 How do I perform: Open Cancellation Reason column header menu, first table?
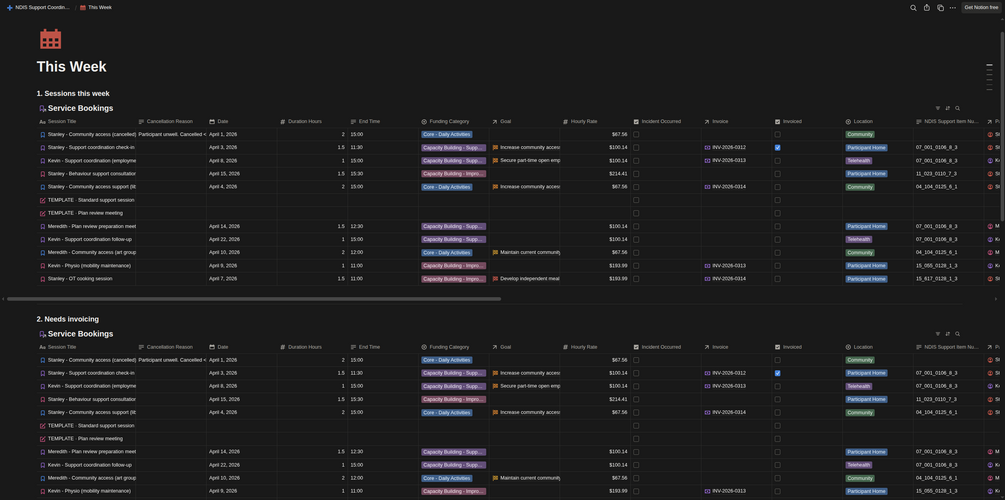(x=171, y=121)
